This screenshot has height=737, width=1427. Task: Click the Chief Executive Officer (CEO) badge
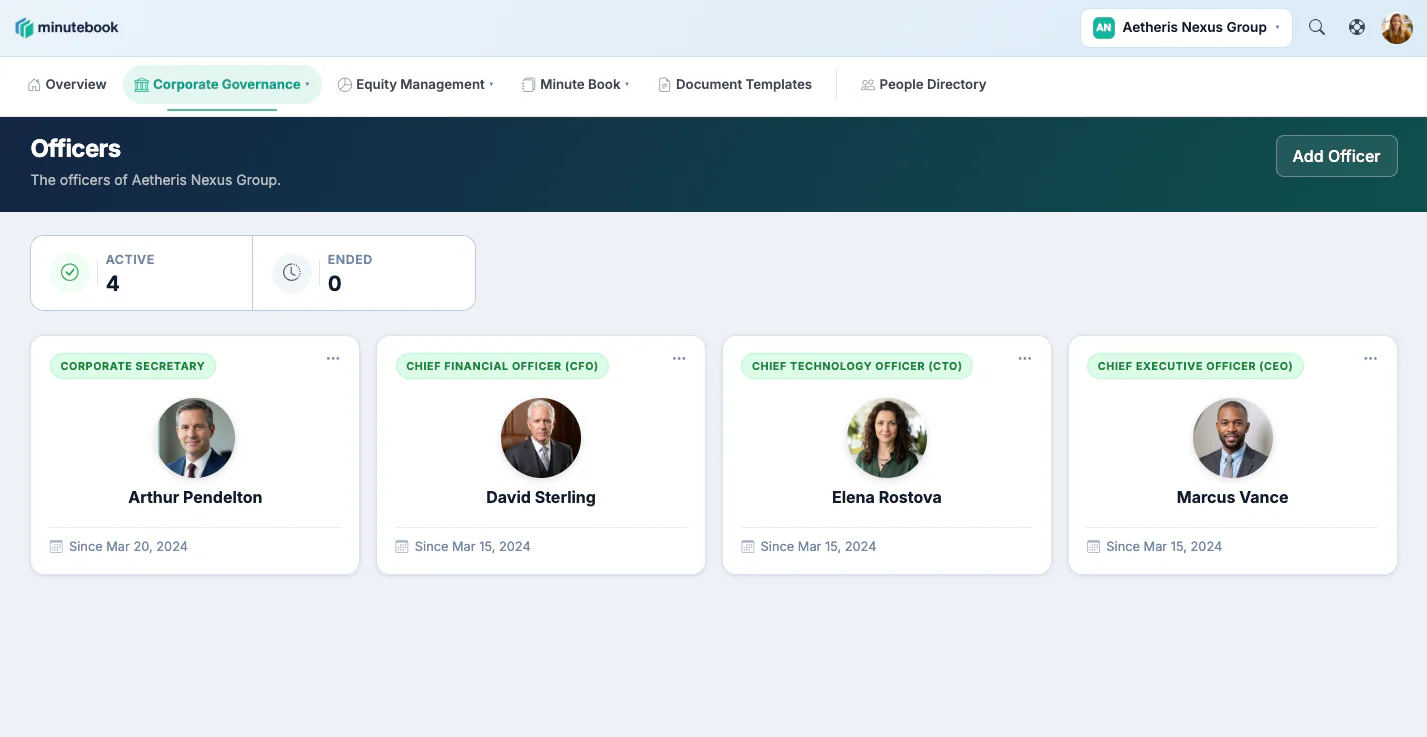point(1195,366)
